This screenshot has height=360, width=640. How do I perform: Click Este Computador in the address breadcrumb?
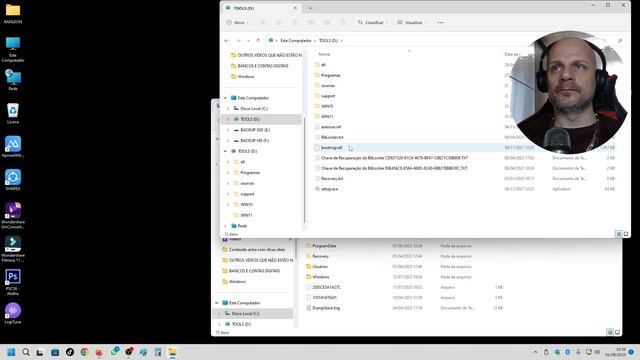click(296, 40)
